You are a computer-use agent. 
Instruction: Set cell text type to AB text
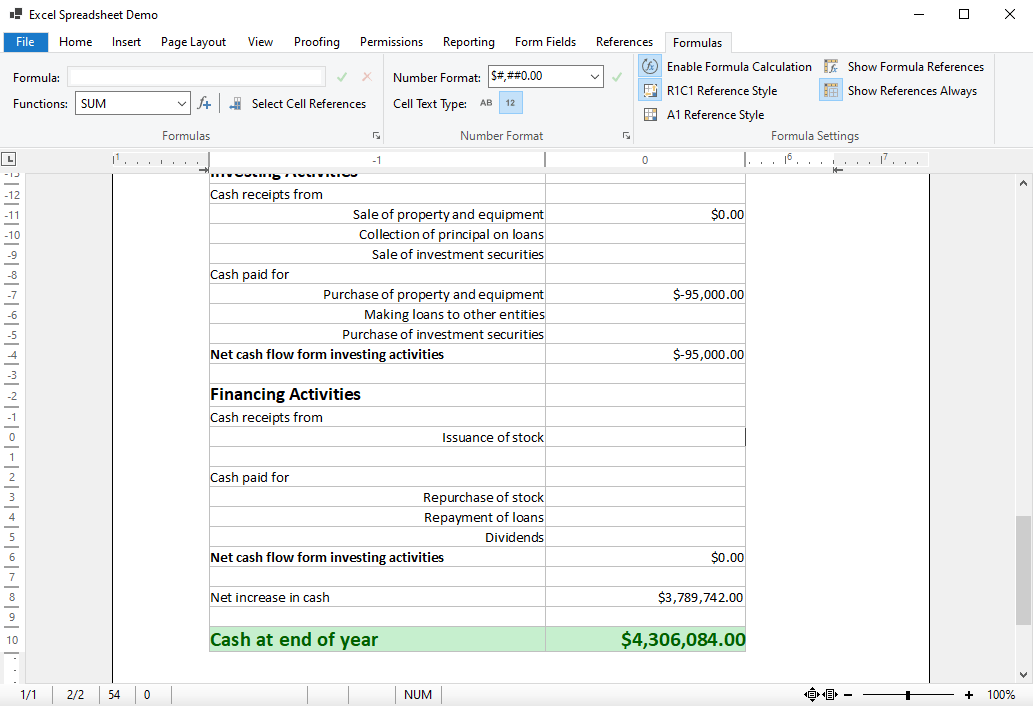coord(486,103)
